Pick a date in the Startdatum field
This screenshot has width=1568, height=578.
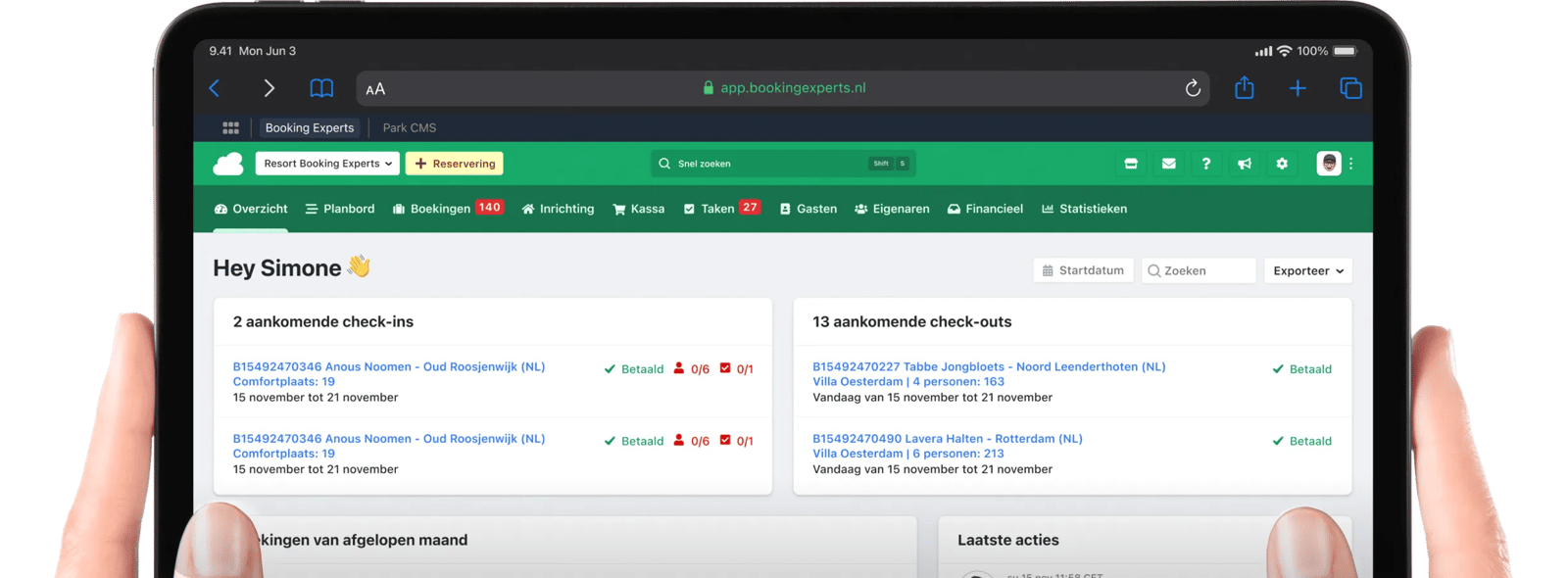[x=1084, y=270]
